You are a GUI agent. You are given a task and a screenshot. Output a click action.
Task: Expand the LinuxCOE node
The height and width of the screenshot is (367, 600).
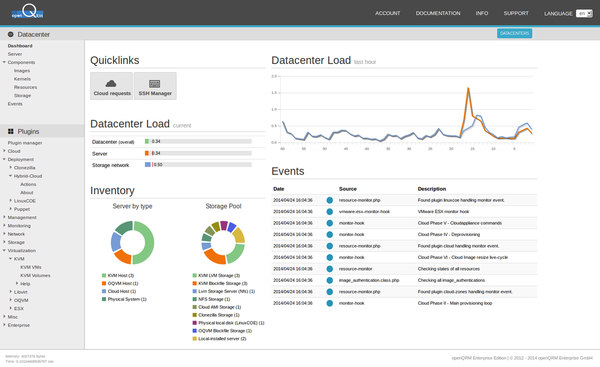tap(10, 200)
